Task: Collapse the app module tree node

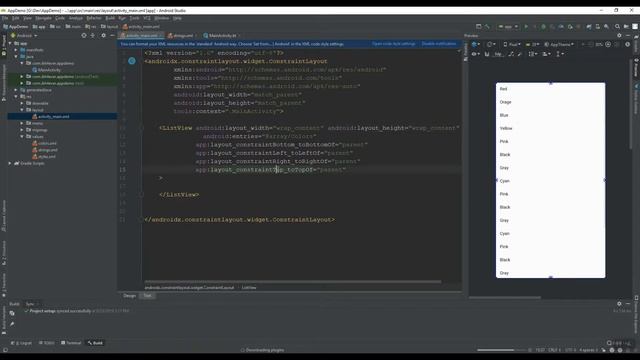Action: click(x=10, y=43)
